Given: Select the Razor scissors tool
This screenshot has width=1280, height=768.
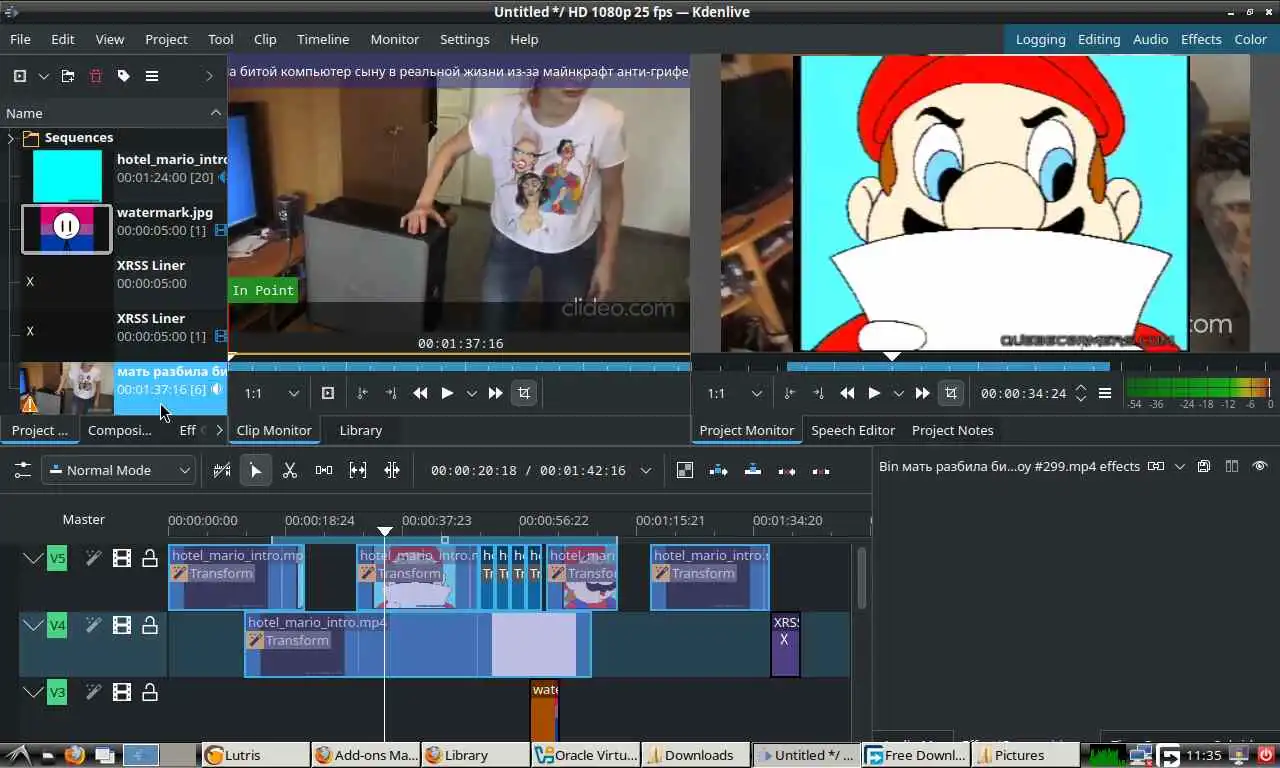Looking at the screenshot, I should [x=290, y=470].
